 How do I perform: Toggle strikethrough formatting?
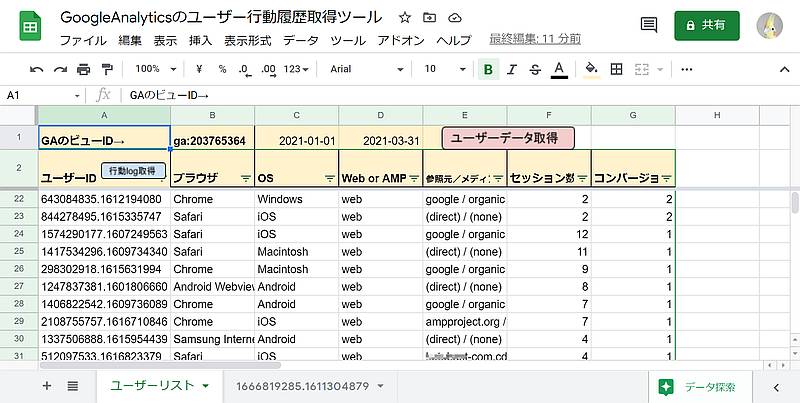point(535,69)
